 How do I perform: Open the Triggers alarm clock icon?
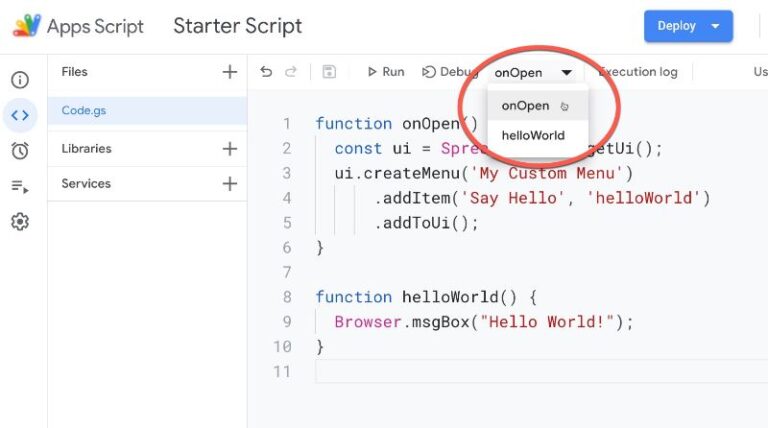point(20,151)
